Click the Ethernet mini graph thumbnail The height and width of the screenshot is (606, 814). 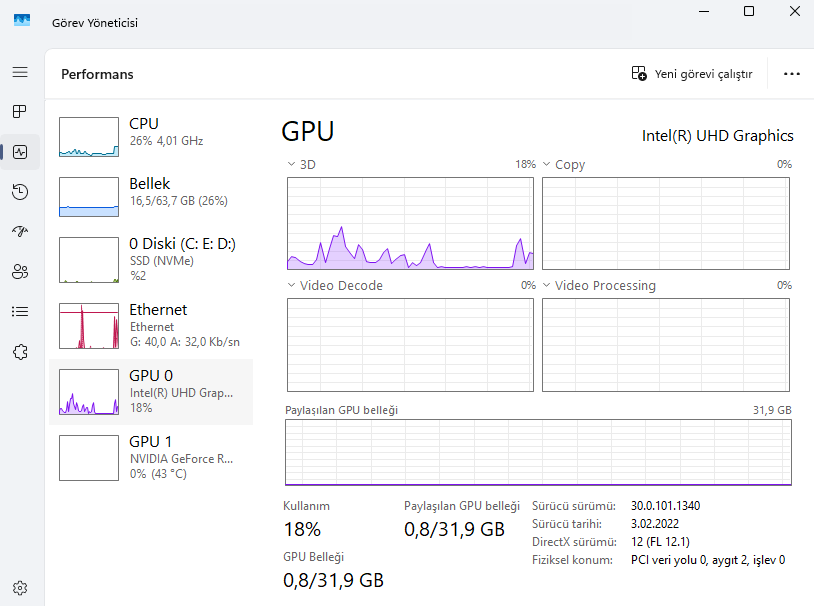click(89, 326)
